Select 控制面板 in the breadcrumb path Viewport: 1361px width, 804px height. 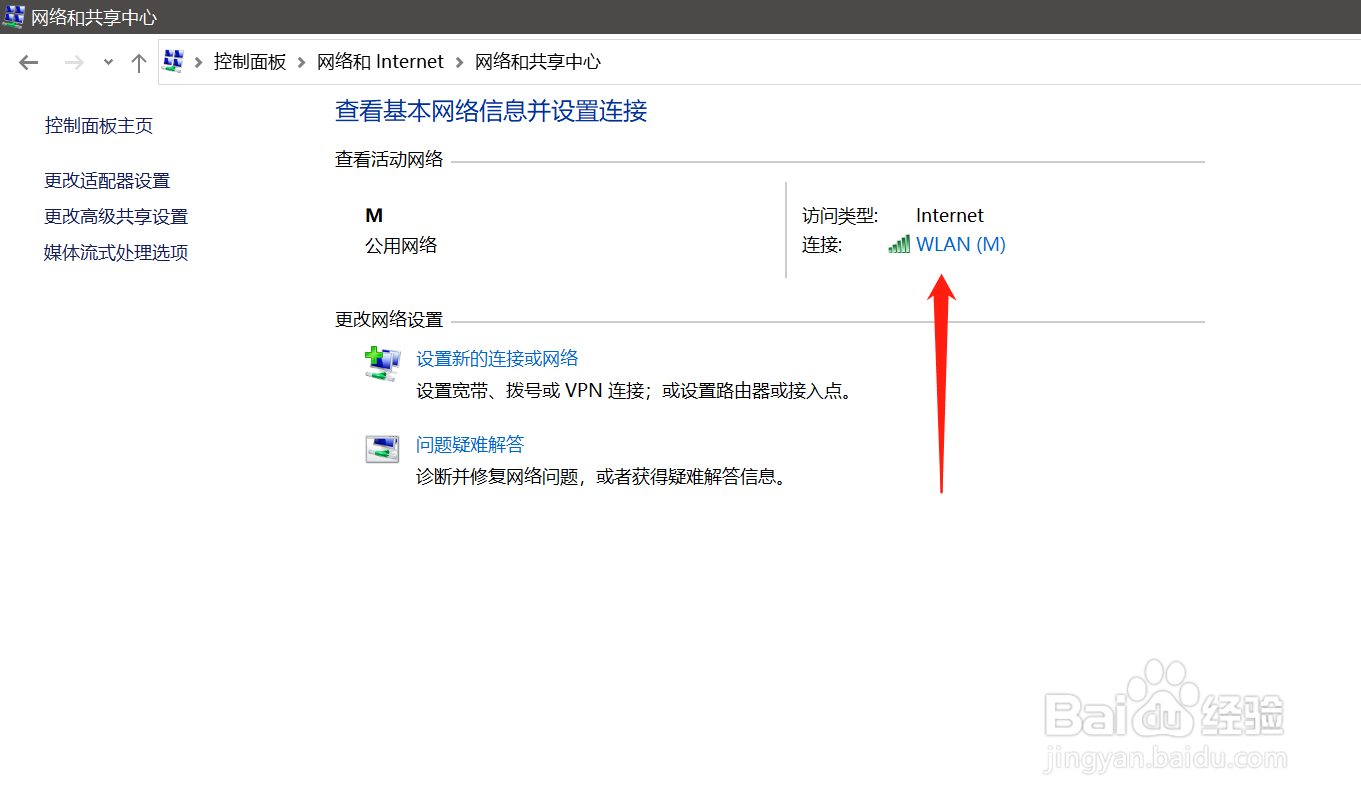250,61
